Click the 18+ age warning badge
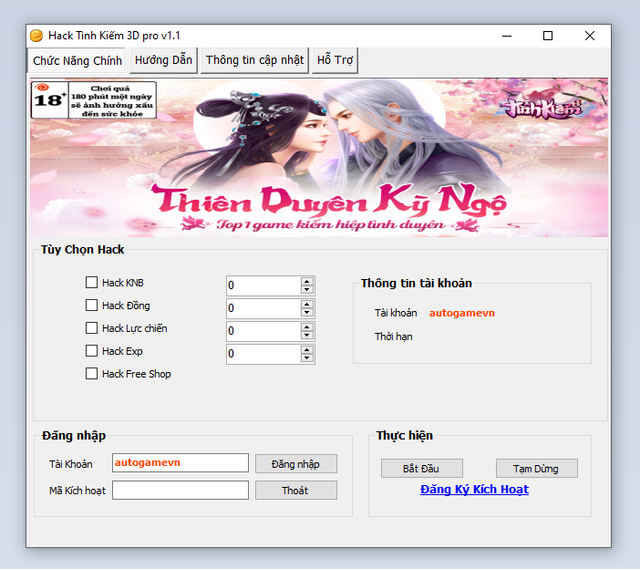The height and width of the screenshot is (570, 640). tap(93, 100)
